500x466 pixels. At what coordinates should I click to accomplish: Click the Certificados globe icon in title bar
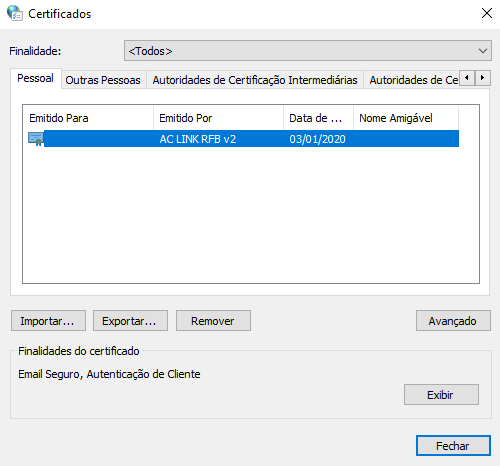click(x=15, y=13)
